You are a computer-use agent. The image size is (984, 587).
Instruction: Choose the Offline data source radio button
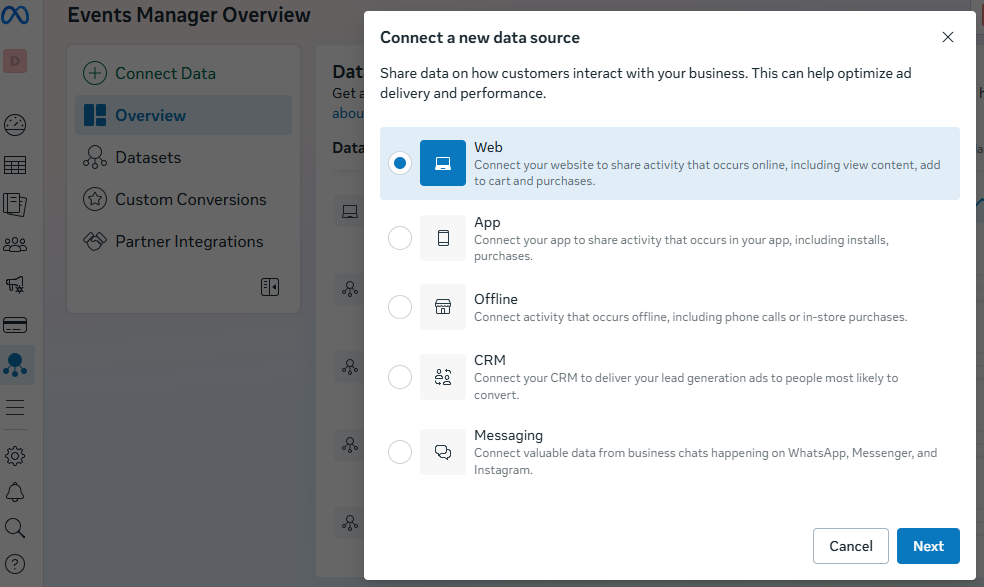[400, 307]
